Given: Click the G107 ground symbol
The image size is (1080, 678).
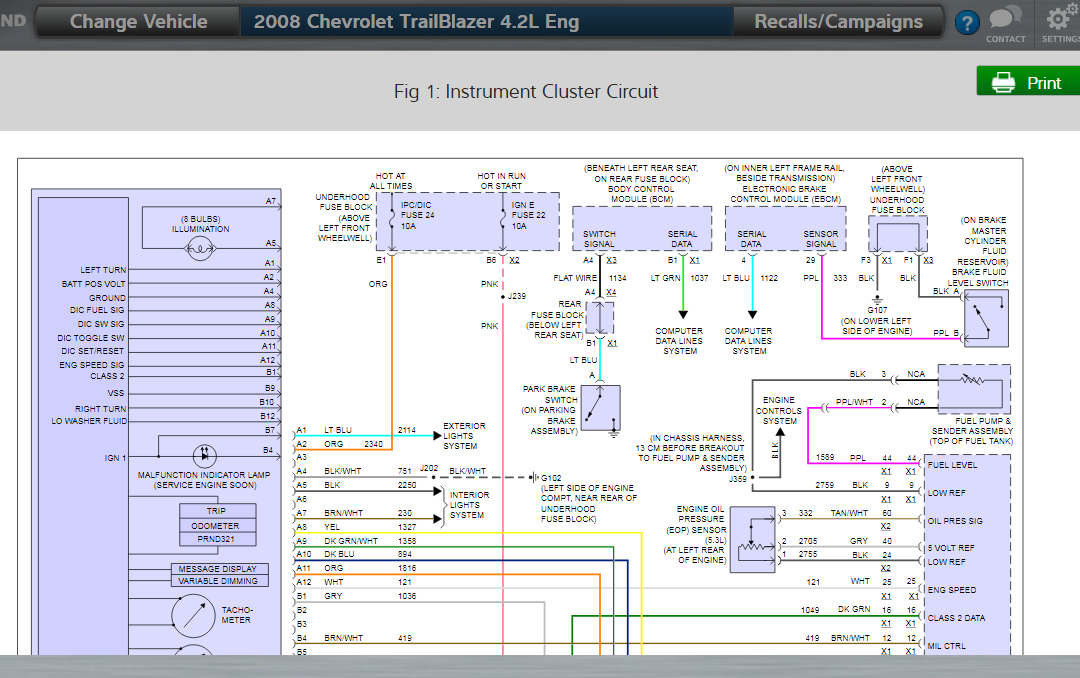Looking at the screenshot, I should coord(877,300).
